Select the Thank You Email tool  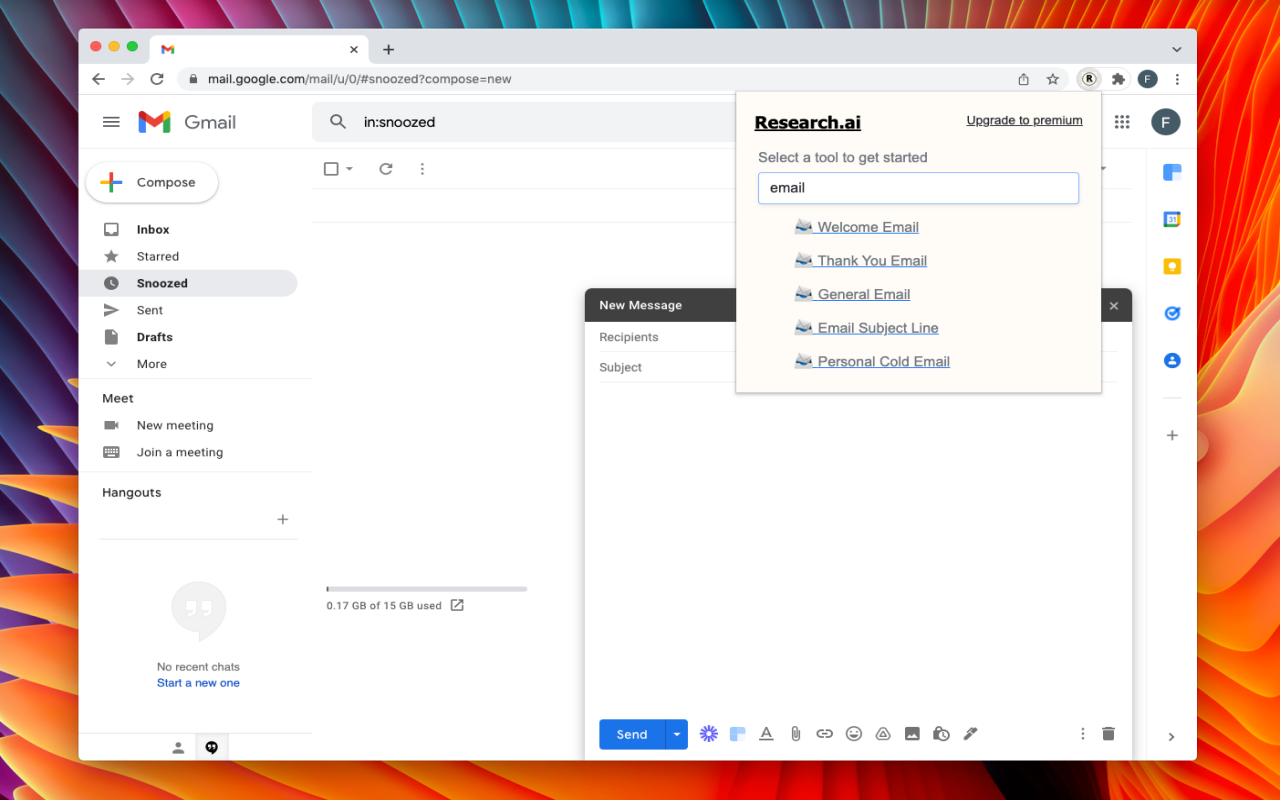pos(861,261)
